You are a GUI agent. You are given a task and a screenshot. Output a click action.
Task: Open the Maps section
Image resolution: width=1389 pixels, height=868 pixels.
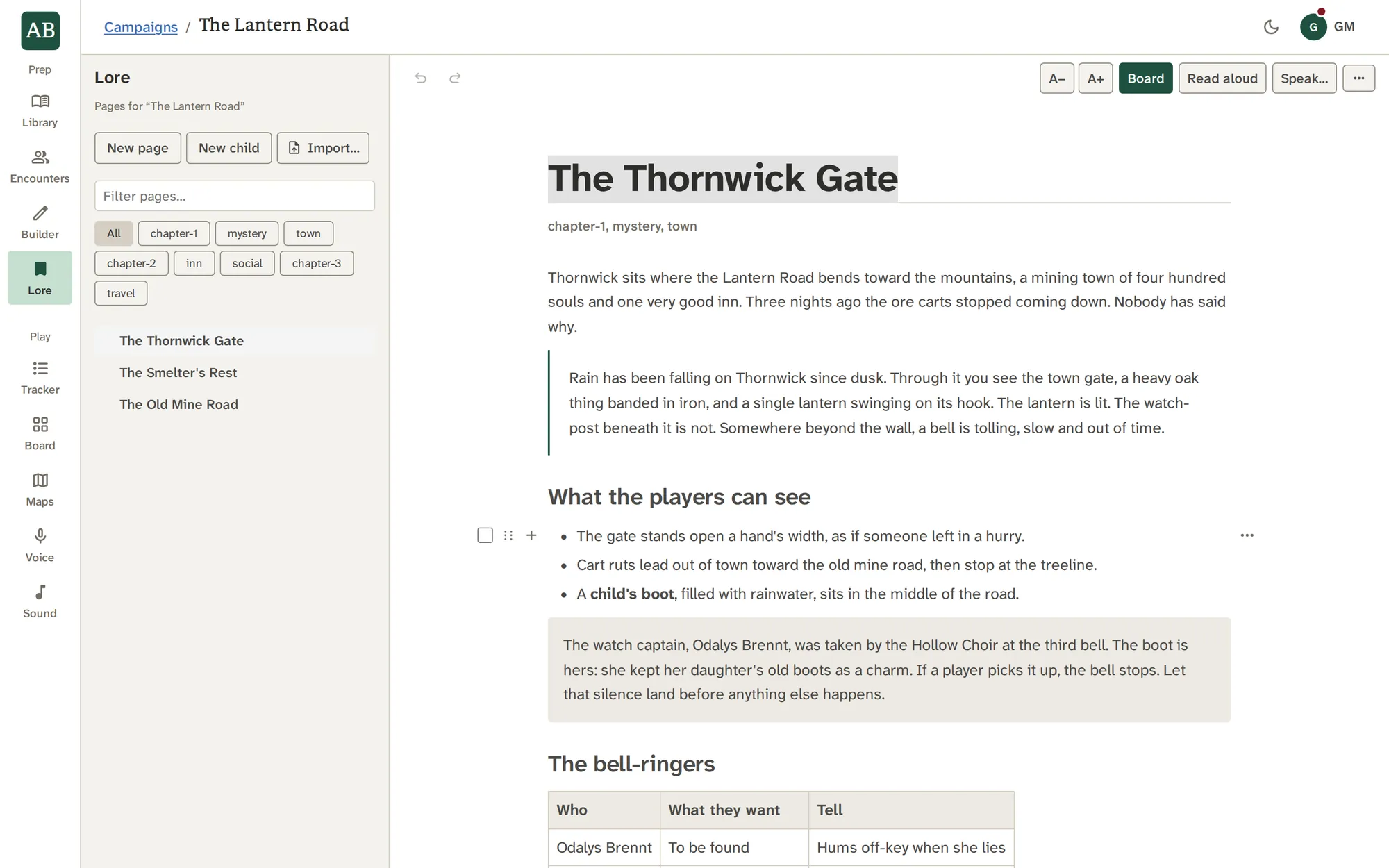coord(40,490)
